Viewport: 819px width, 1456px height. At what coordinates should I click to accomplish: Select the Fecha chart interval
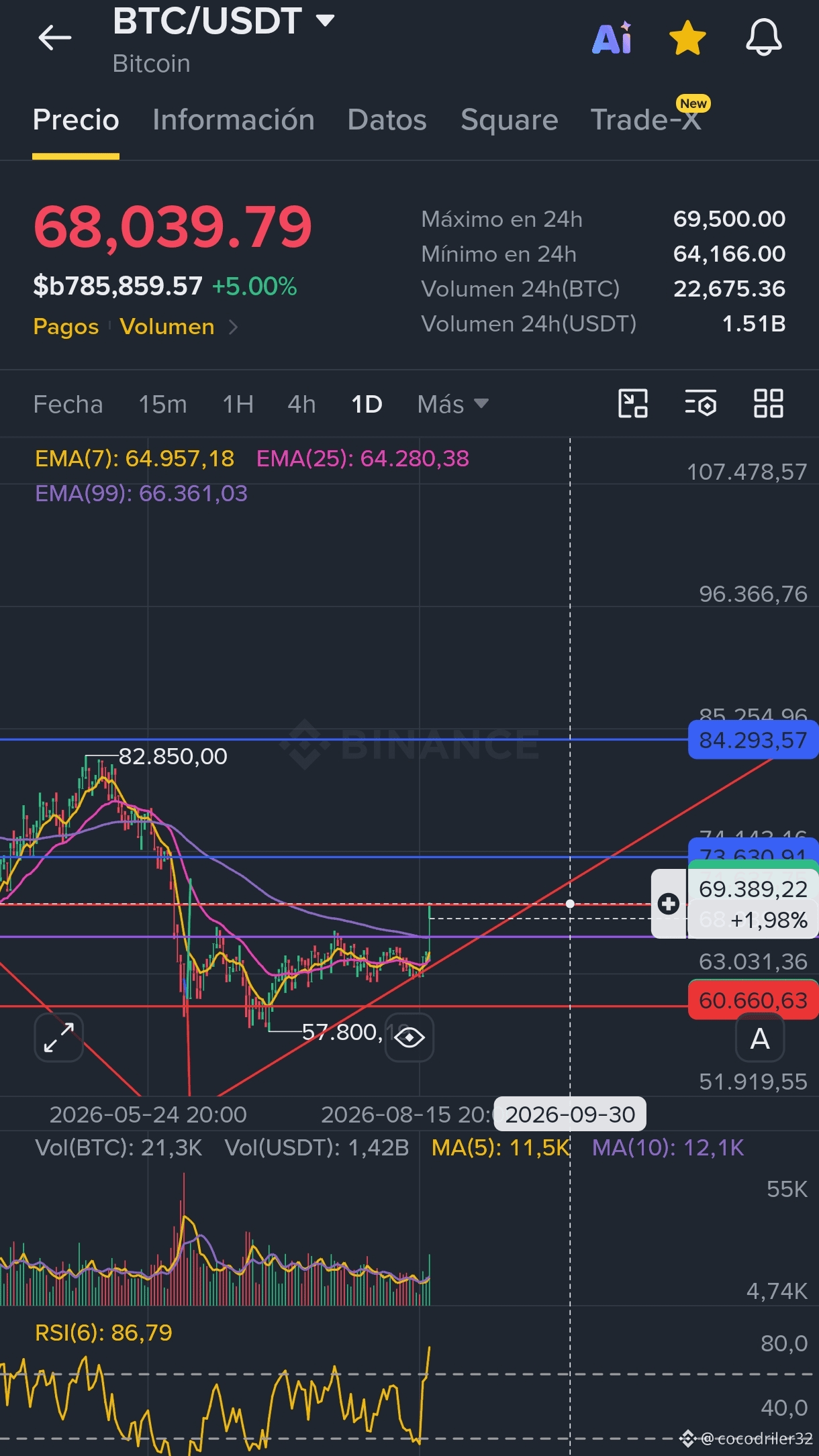click(68, 405)
